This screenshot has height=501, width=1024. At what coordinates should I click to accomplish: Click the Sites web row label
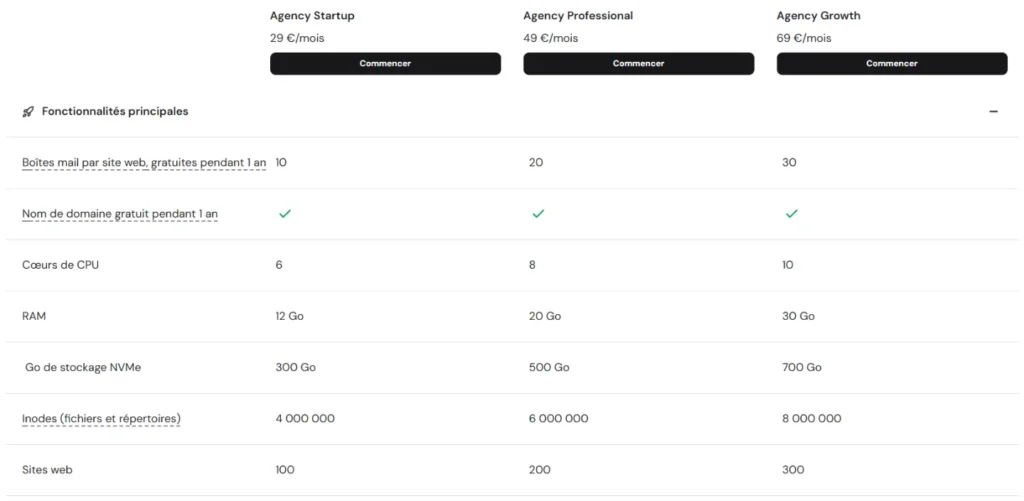click(47, 470)
